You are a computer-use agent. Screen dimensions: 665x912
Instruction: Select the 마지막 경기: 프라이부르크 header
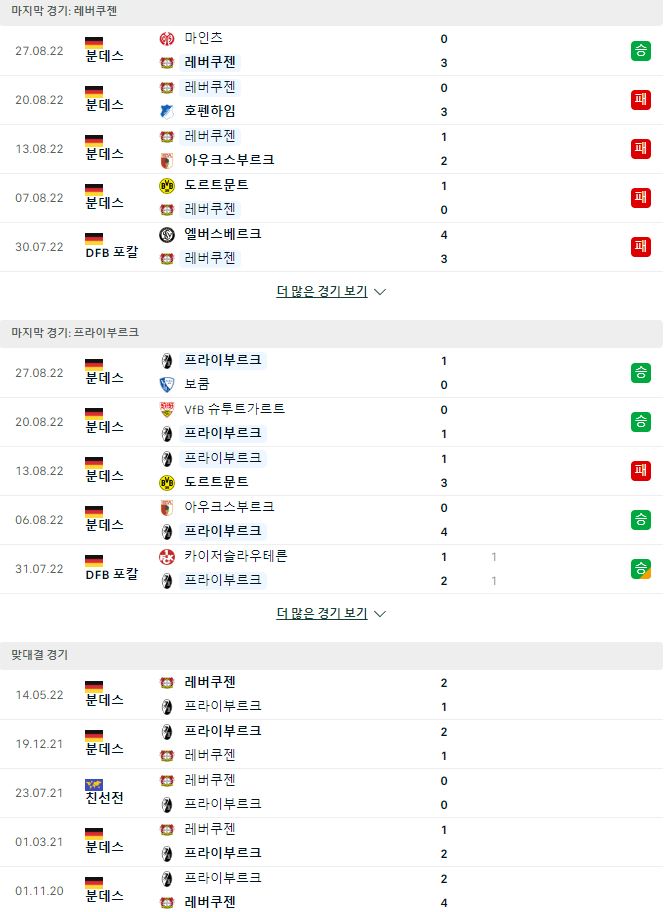75,333
